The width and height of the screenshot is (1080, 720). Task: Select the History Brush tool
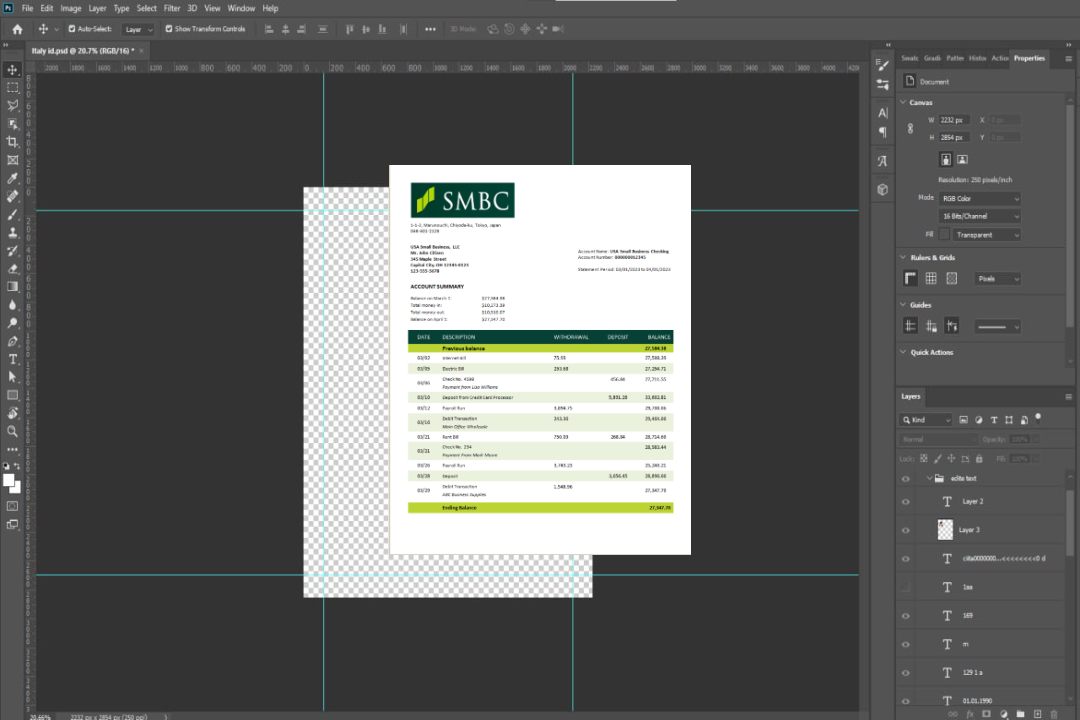(x=12, y=251)
